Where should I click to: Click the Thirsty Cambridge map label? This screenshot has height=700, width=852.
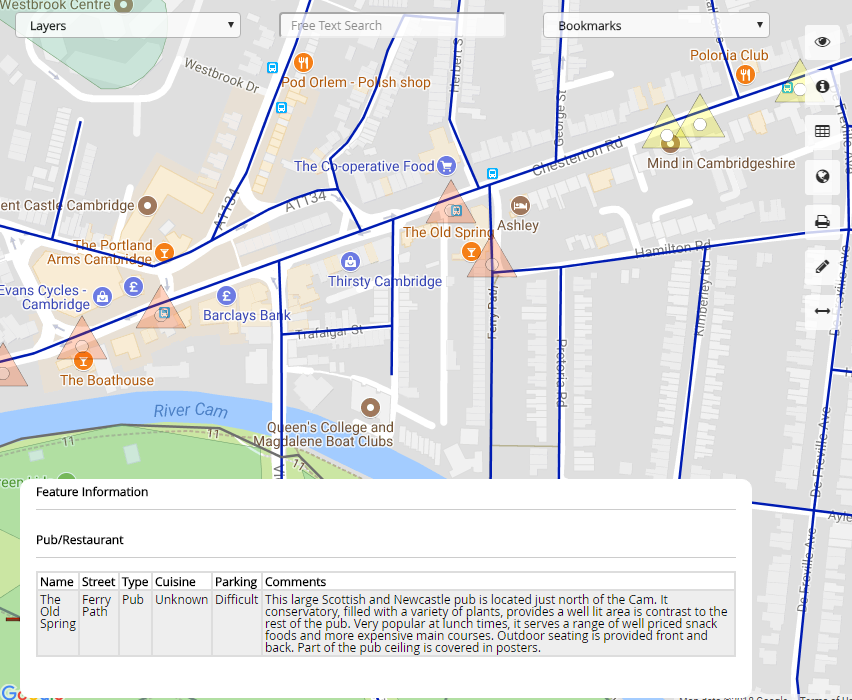(x=385, y=282)
